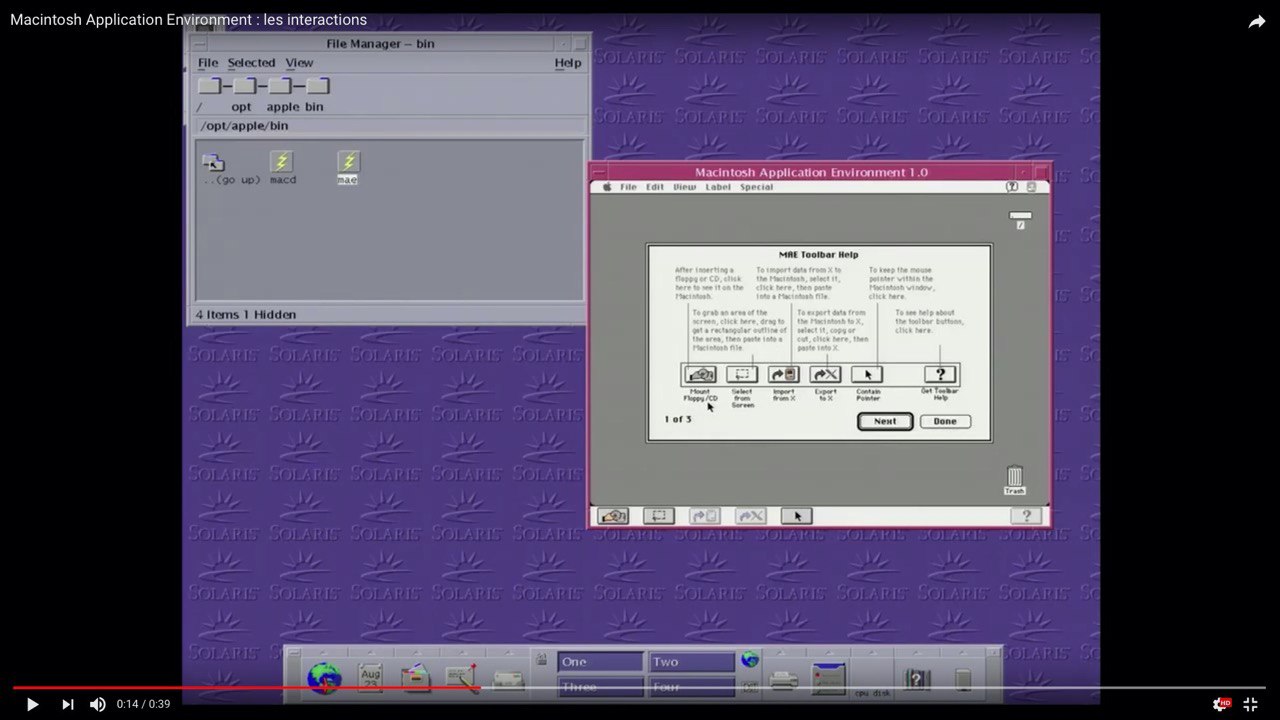Click Select from Screen button in MAE bottom toolbar

(x=658, y=516)
